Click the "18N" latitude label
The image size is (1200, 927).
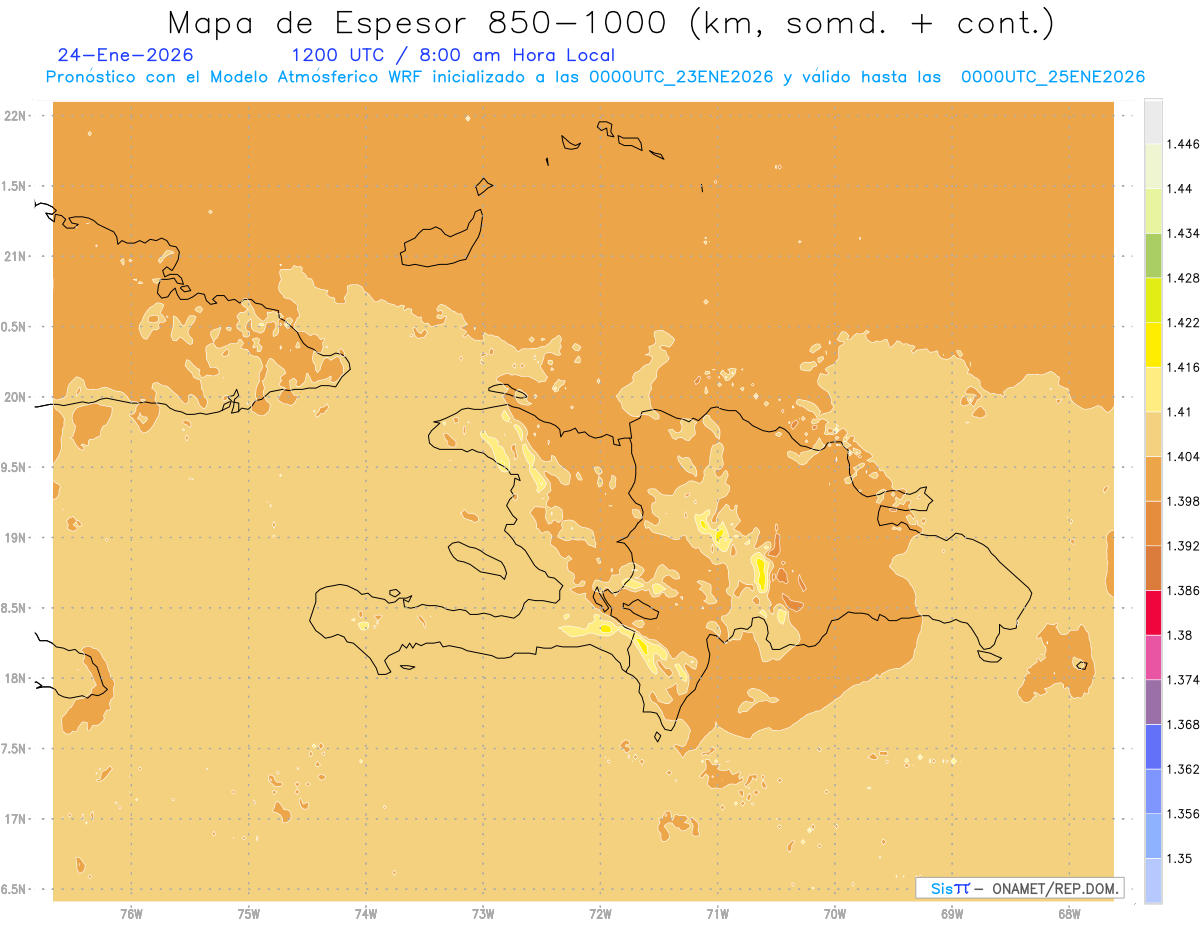[16, 678]
